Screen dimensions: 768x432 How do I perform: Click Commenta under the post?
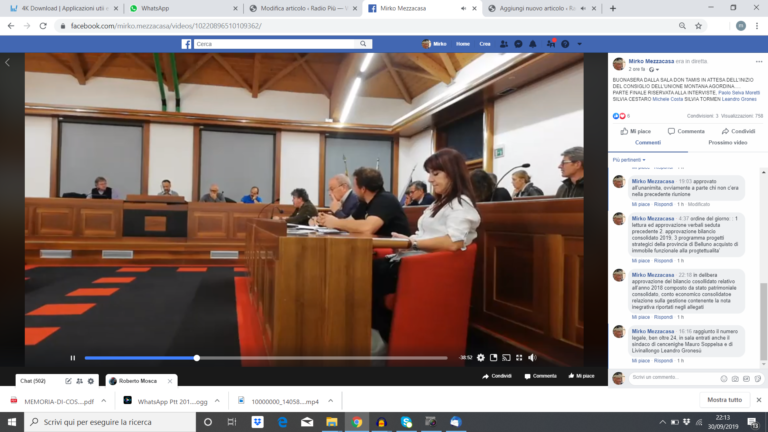[686, 131]
